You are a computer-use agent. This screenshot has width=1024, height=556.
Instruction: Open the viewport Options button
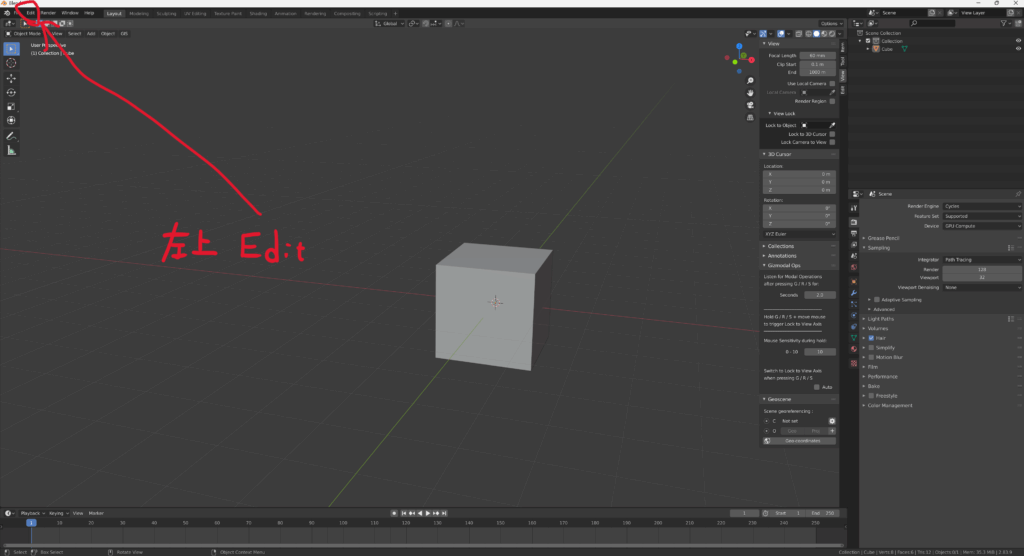click(829, 23)
